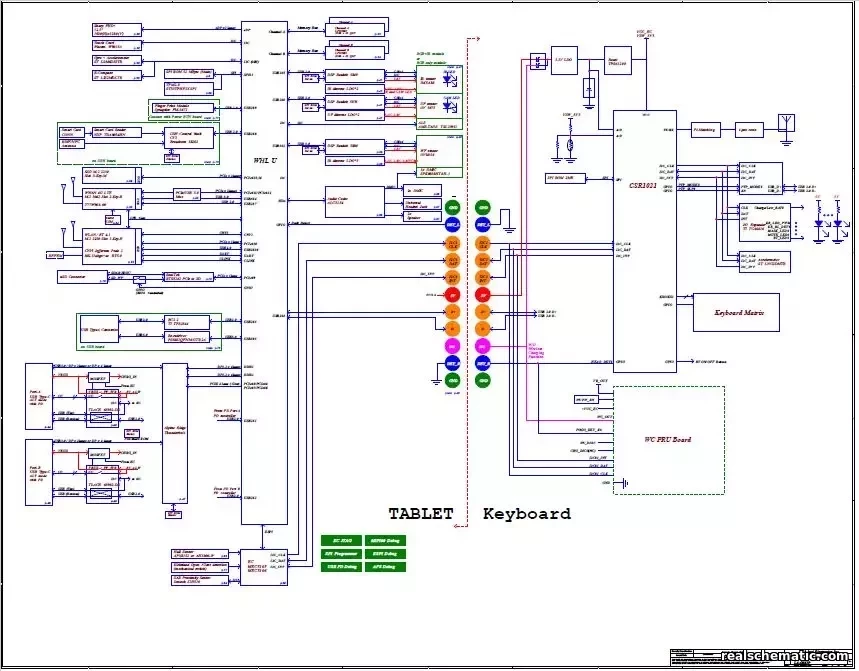Click the ground symbol on the WC PRU Board
The image size is (859, 671).
[624, 484]
